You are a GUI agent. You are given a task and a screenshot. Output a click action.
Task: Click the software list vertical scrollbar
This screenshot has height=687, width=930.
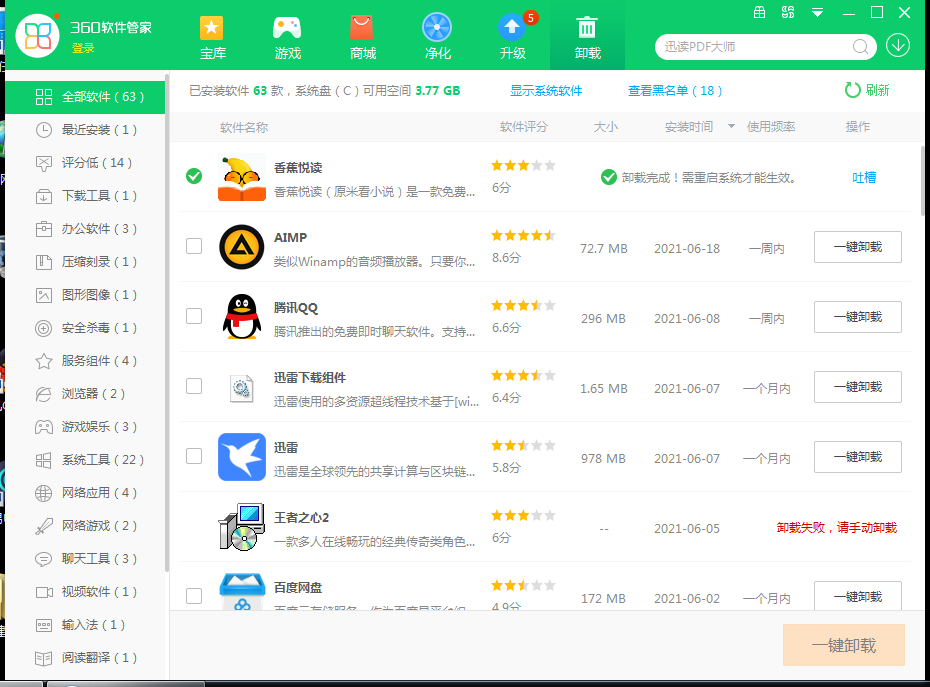922,181
